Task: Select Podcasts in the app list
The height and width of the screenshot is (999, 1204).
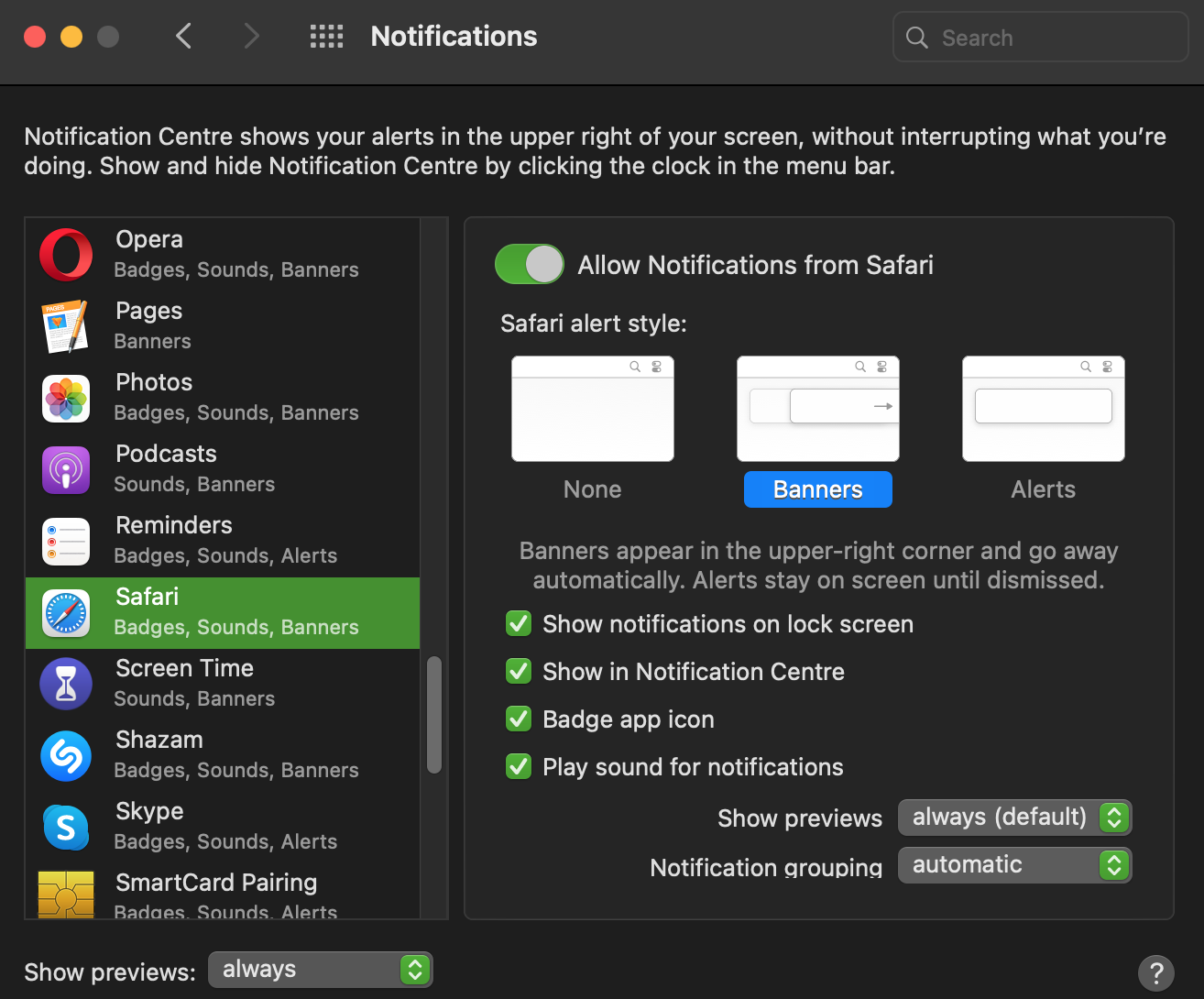Action: [223, 469]
